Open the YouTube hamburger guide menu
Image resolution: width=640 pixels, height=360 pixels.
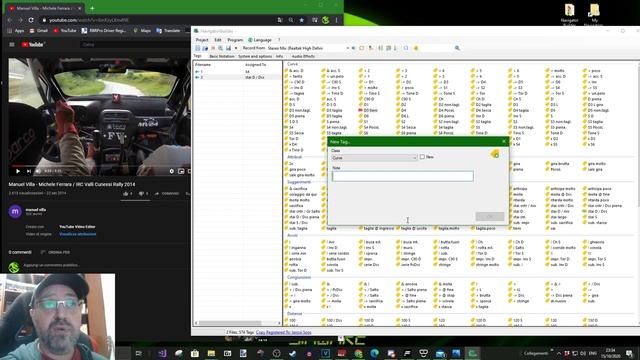point(12,44)
